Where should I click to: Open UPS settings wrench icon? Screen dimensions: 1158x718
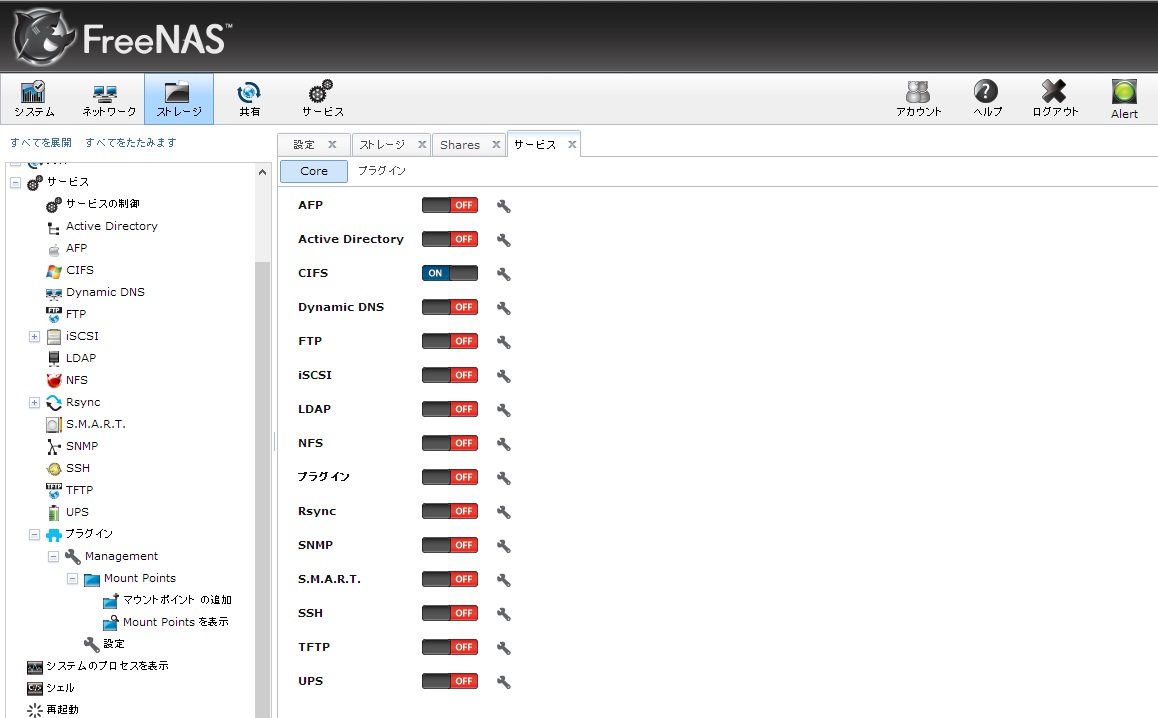[504, 682]
